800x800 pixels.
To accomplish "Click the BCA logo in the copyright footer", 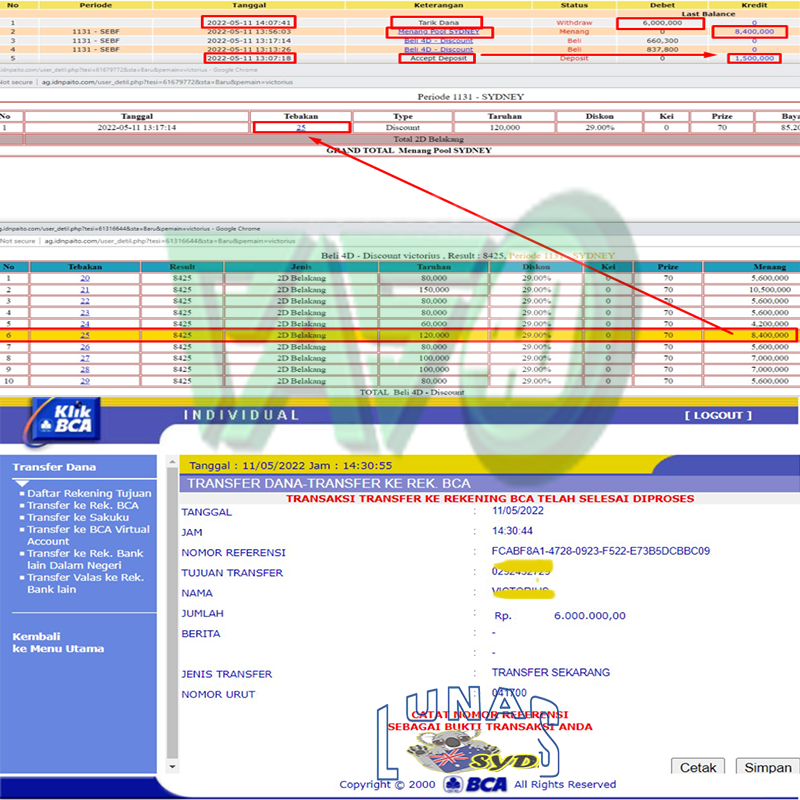I will click(476, 784).
